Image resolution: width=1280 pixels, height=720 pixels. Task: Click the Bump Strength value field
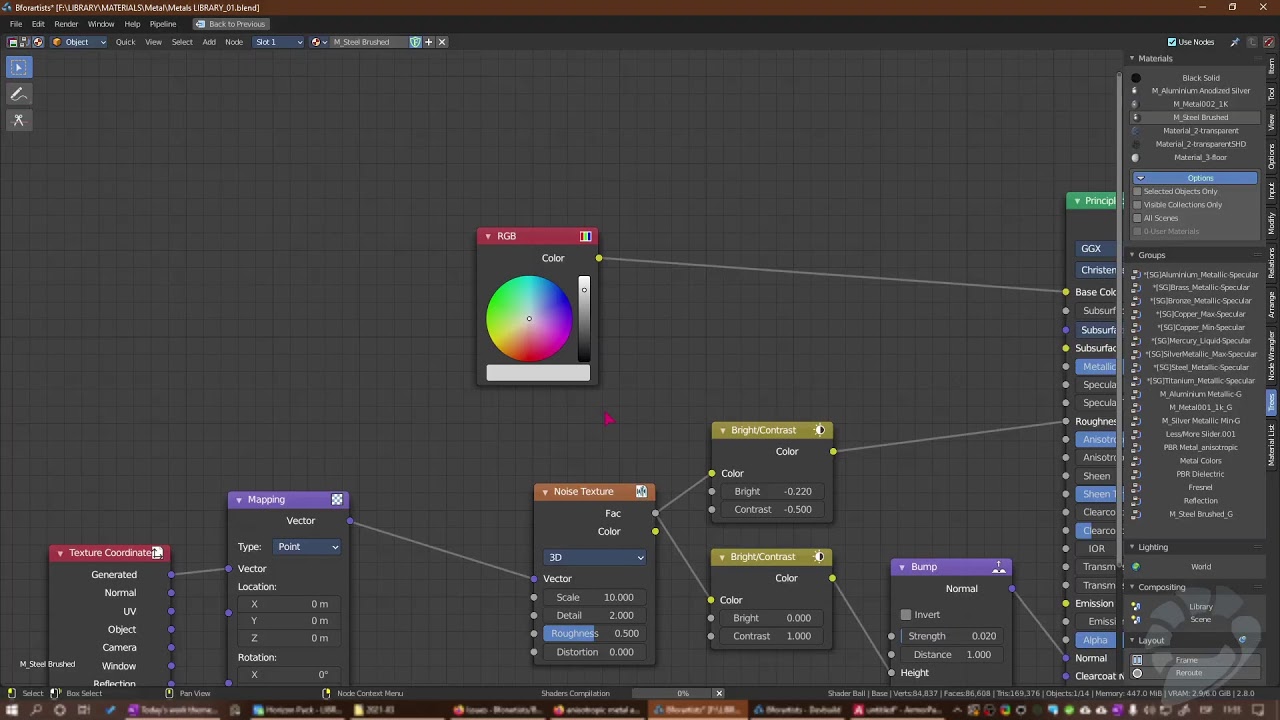click(950, 636)
